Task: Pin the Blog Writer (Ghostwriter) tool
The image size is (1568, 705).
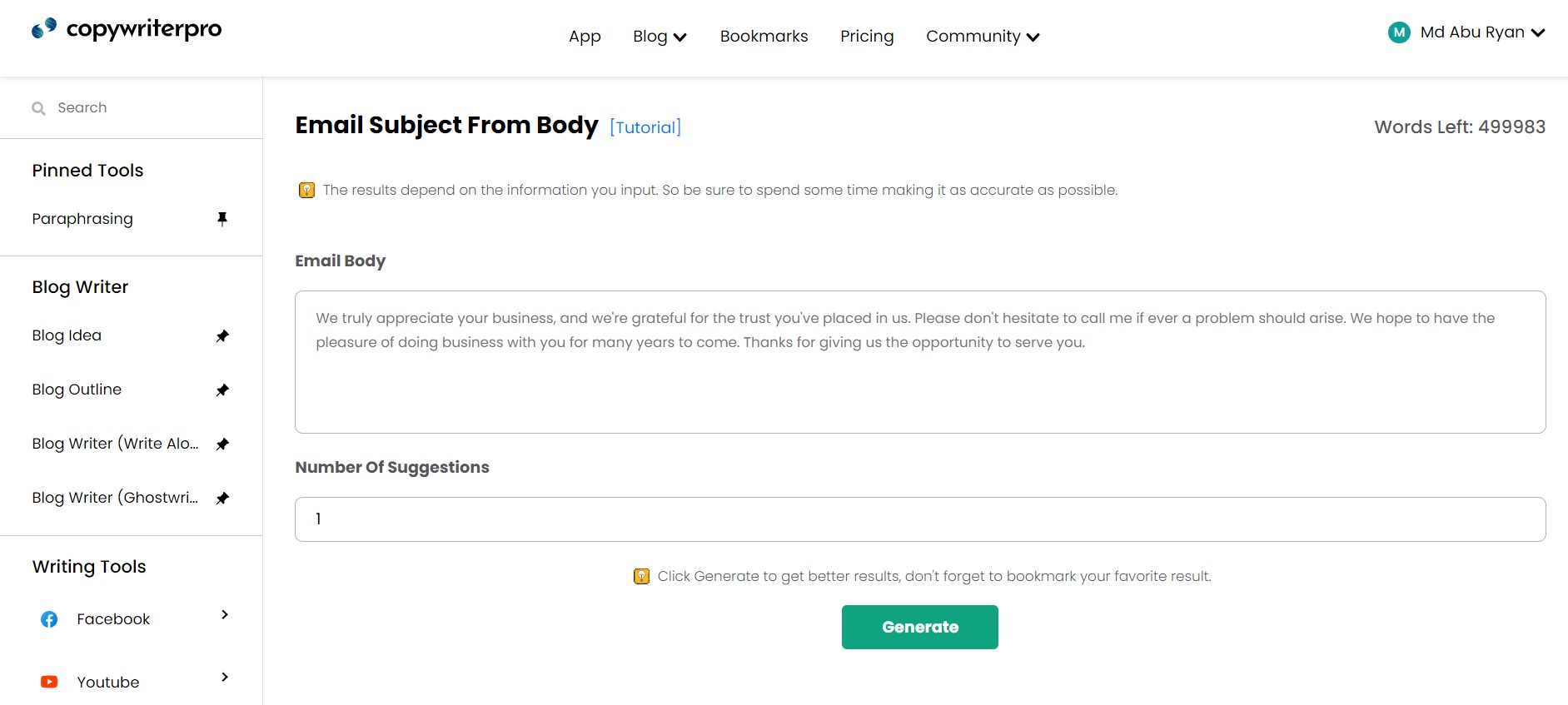Action: click(x=222, y=499)
